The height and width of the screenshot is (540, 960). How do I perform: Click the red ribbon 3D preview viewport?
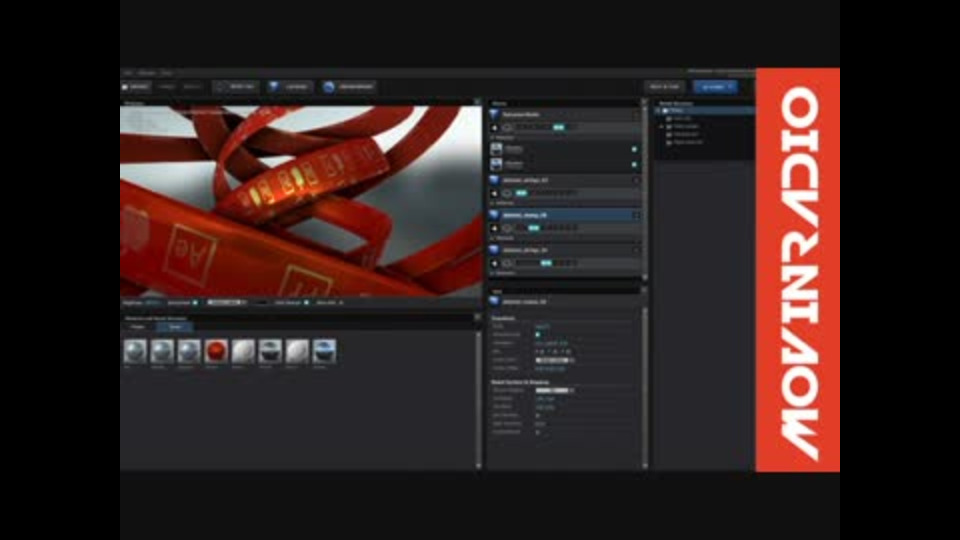tap(301, 201)
